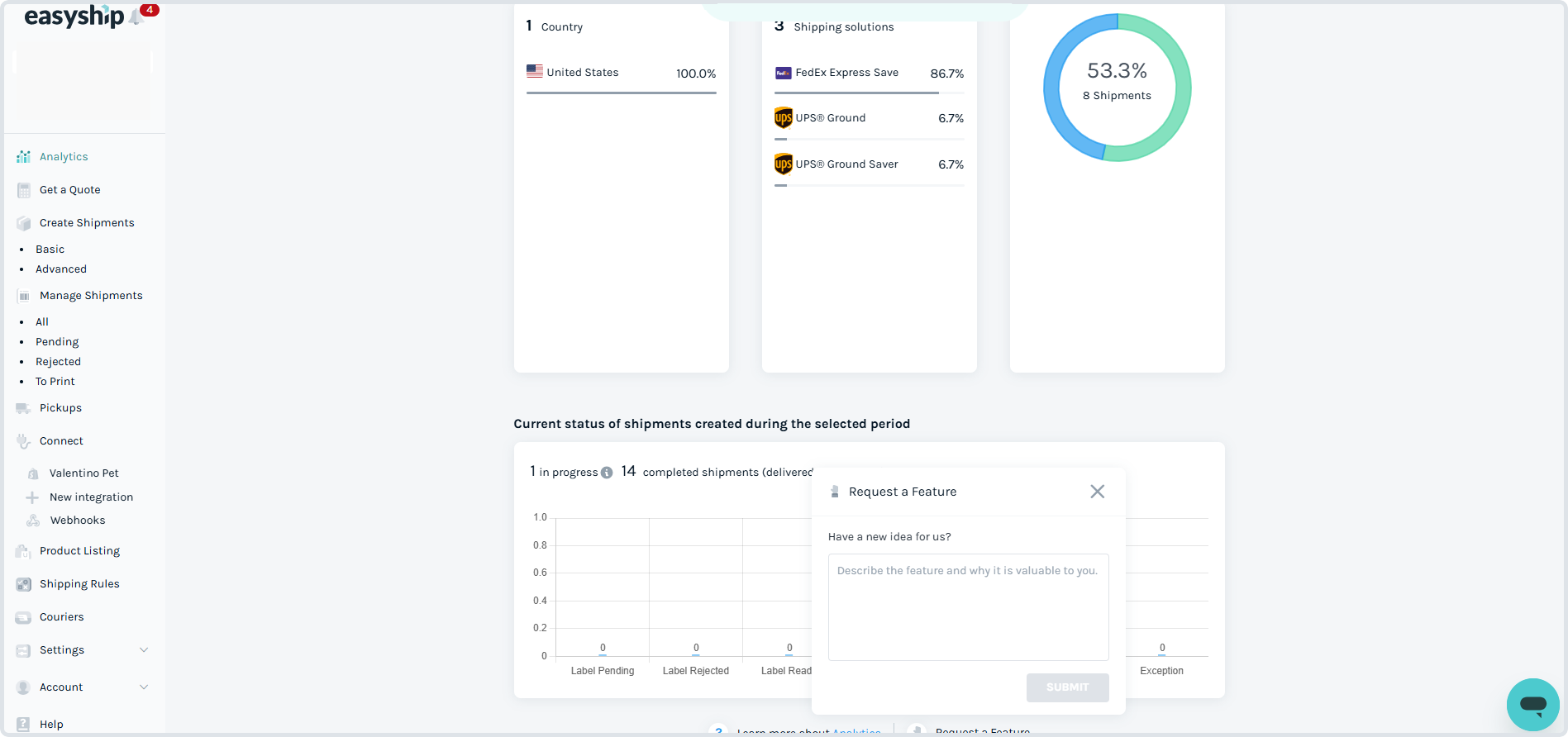Close the Request a Feature popup
This screenshot has height=737, width=1568.
pyautogui.click(x=1097, y=492)
